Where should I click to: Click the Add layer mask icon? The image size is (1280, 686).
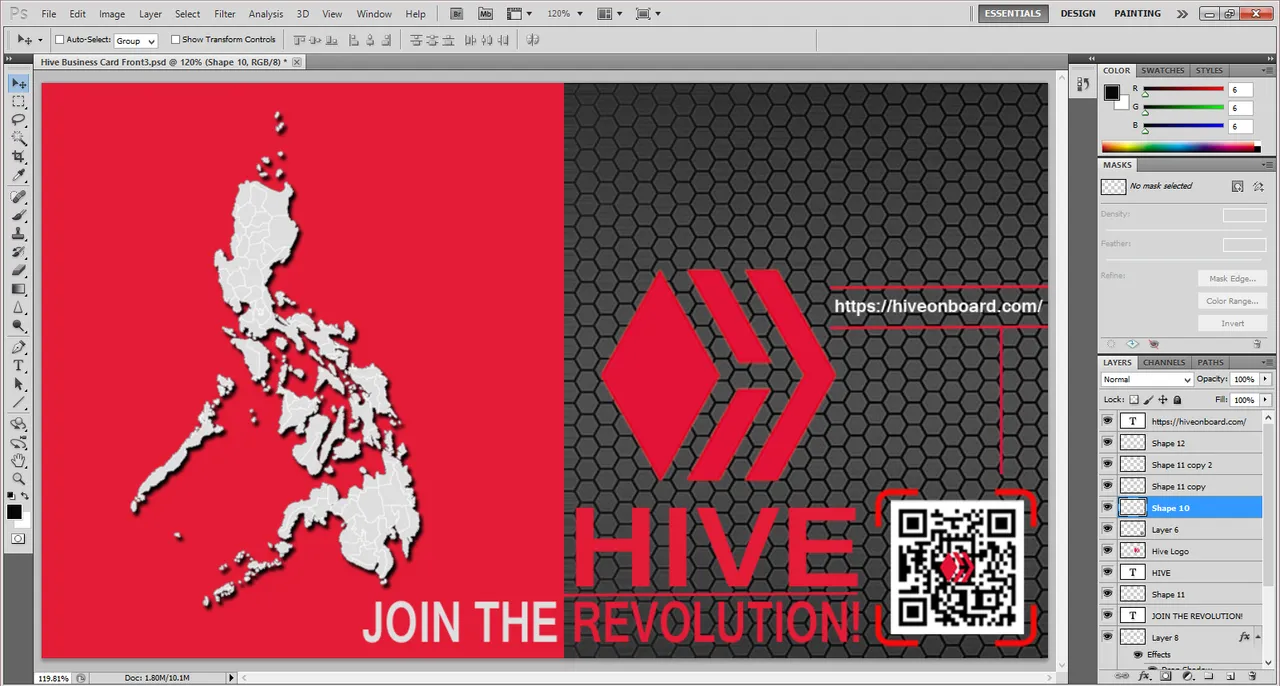[x=1165, y=677]
